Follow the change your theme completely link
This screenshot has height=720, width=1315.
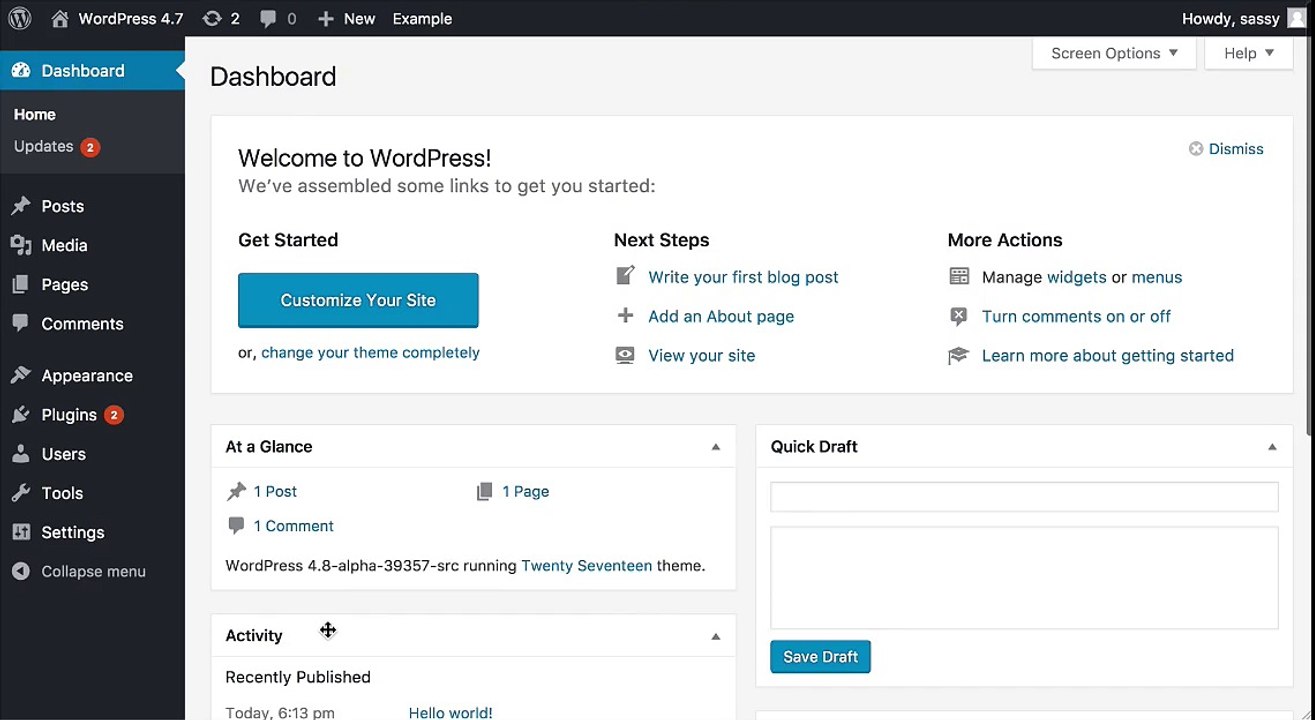(370, 353)
